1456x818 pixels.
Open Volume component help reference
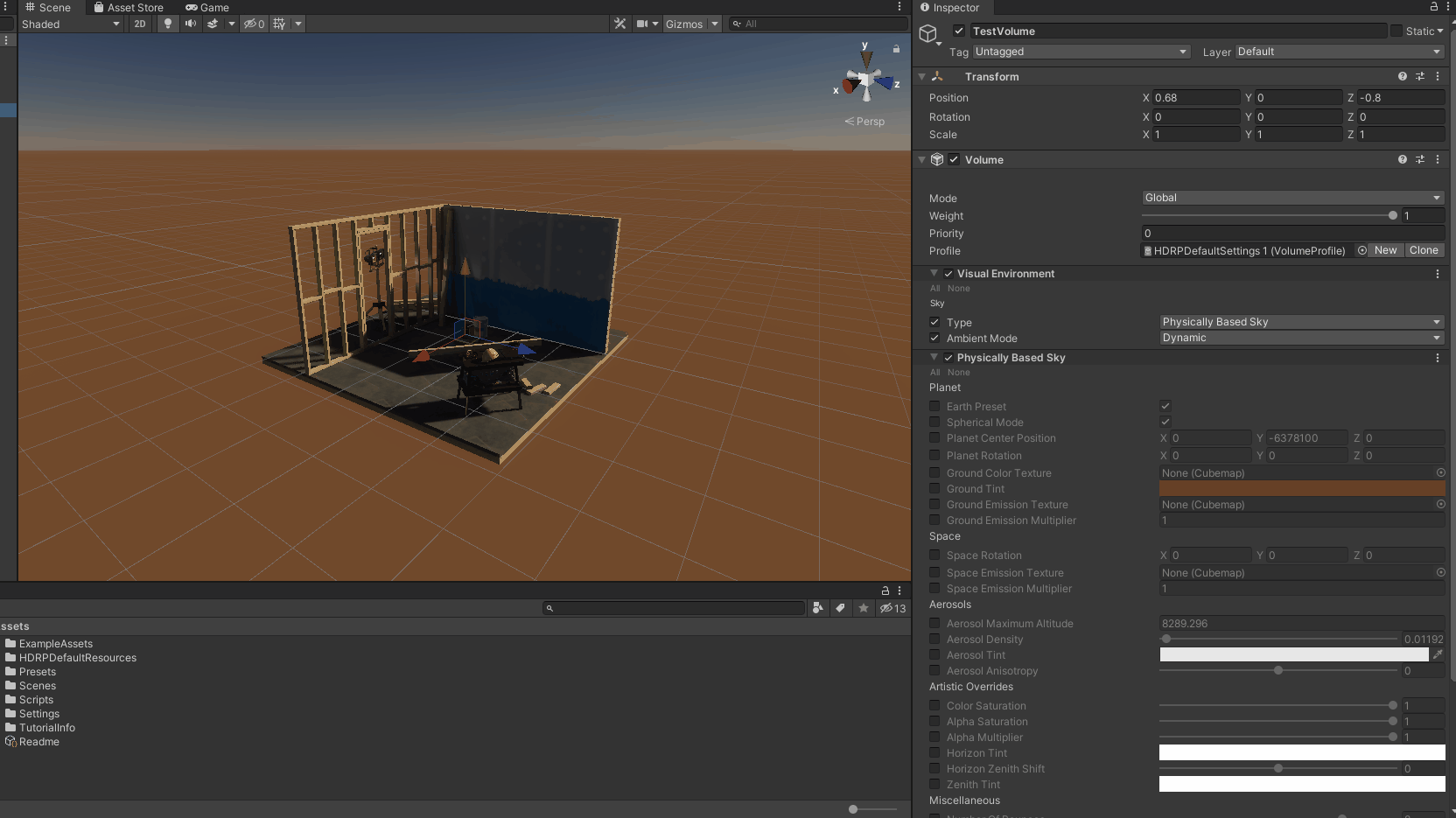tap(1403, 159)
